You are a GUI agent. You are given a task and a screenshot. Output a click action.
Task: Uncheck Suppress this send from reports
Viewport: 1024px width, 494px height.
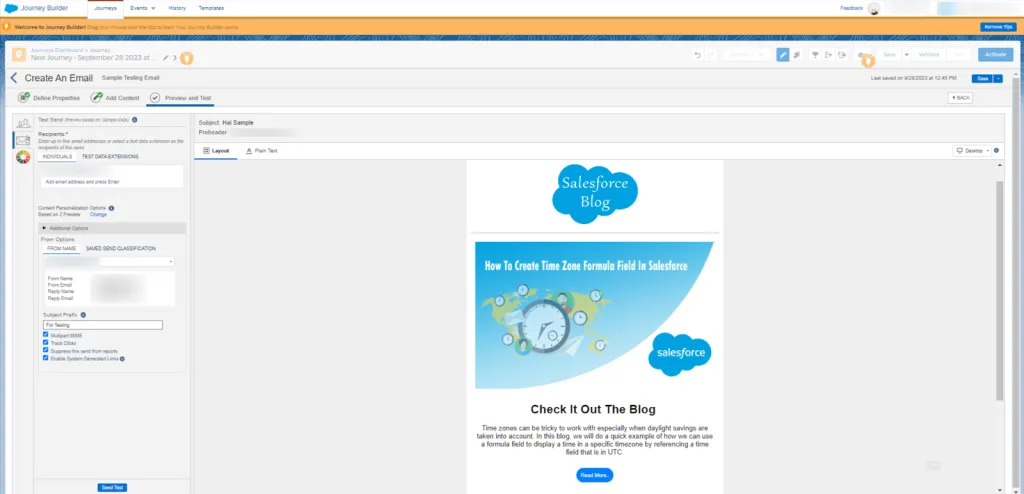pos(46,350)
